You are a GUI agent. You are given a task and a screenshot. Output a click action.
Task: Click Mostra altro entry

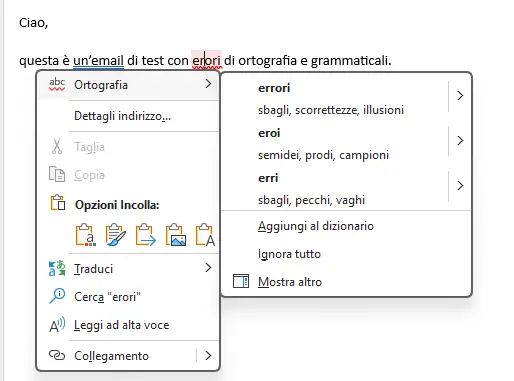pos(290,282)
